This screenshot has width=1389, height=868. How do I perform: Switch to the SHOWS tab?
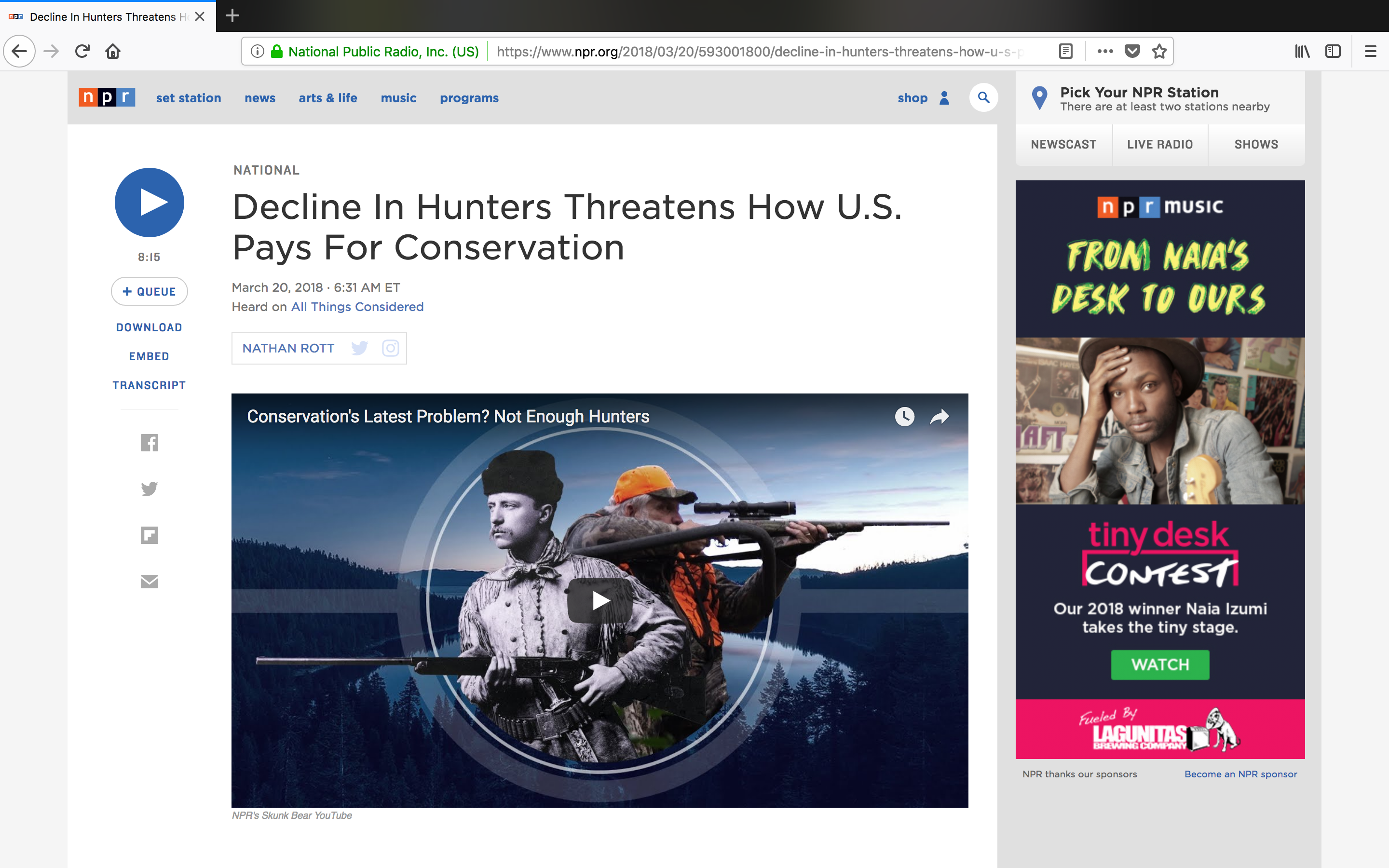click(x=1256, y=145)
